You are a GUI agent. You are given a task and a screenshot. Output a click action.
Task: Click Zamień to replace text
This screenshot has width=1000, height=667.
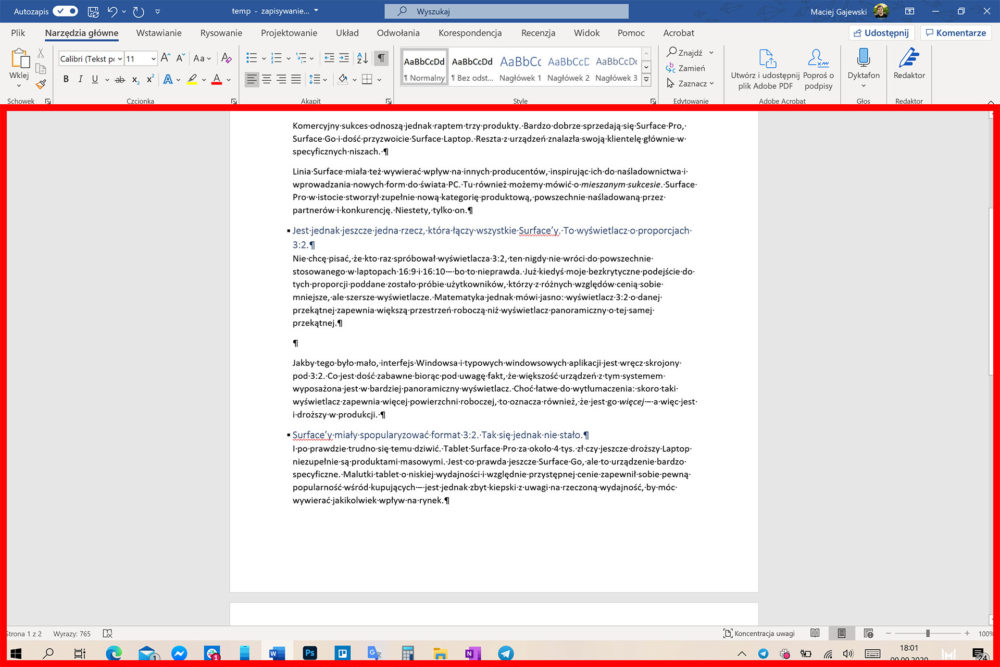coord(686,68)
